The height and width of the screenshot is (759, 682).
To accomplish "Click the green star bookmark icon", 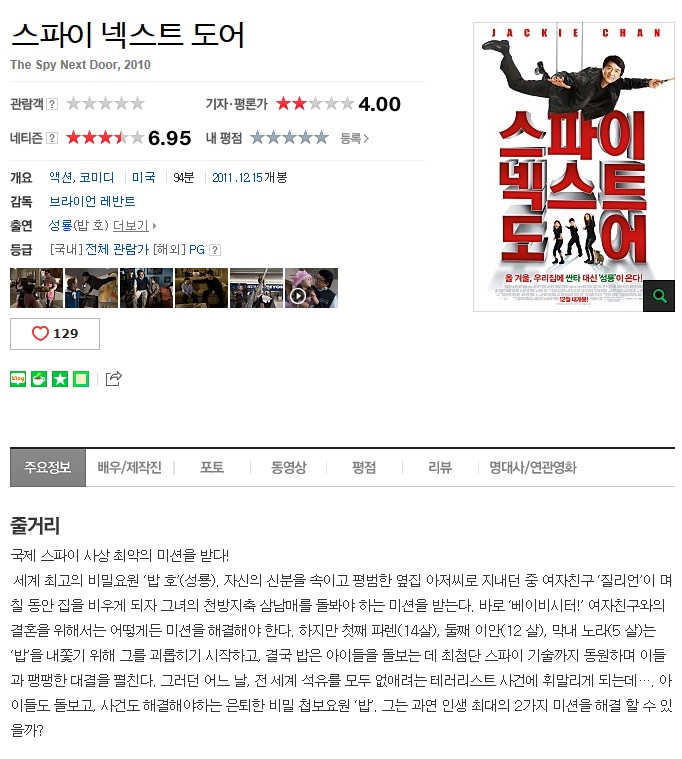I will [x=60, y=379].
